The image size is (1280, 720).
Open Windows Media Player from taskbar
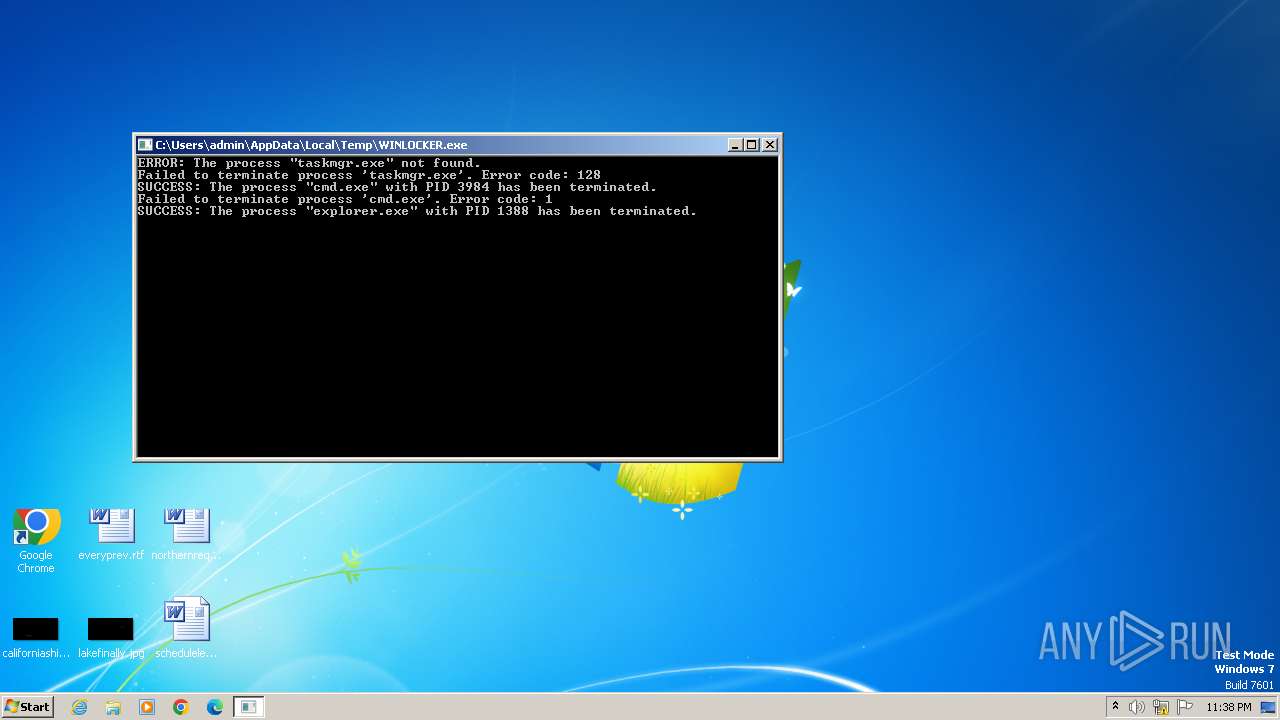[x=147, y=707]
